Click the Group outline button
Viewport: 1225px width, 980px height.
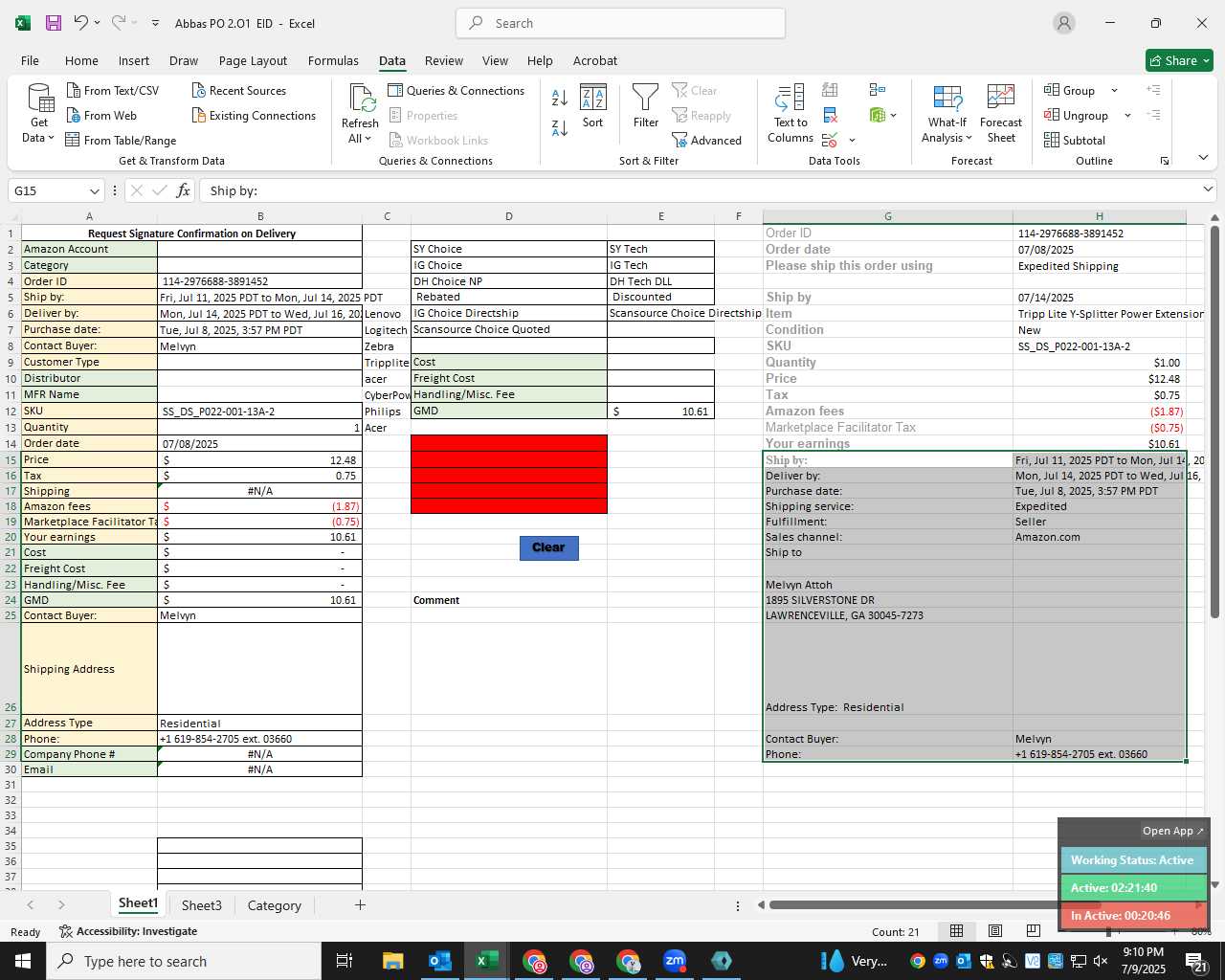click(x=1070, y=90)
